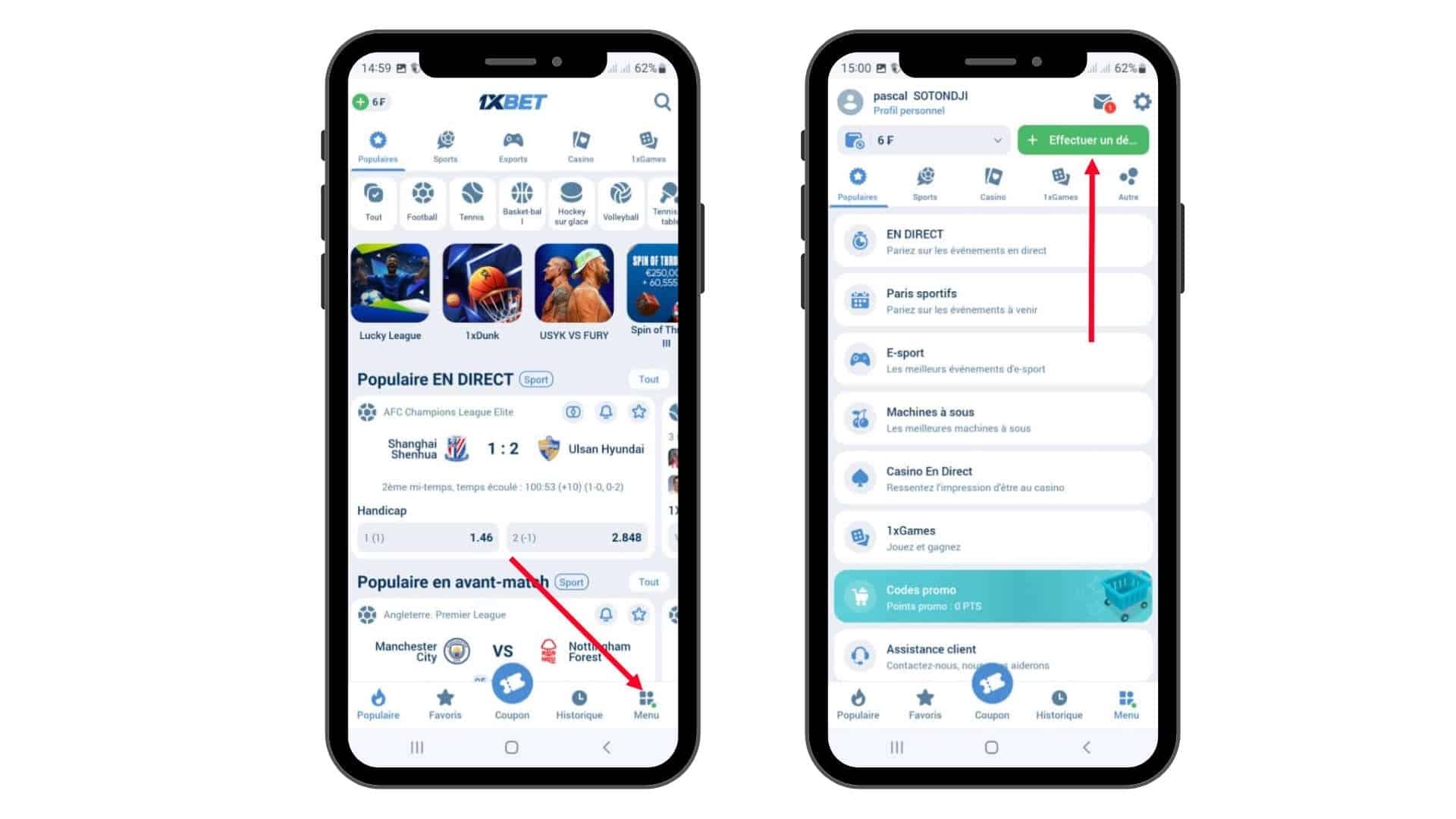
Task: Open E-sport events section
Action: tap(990, 360)
